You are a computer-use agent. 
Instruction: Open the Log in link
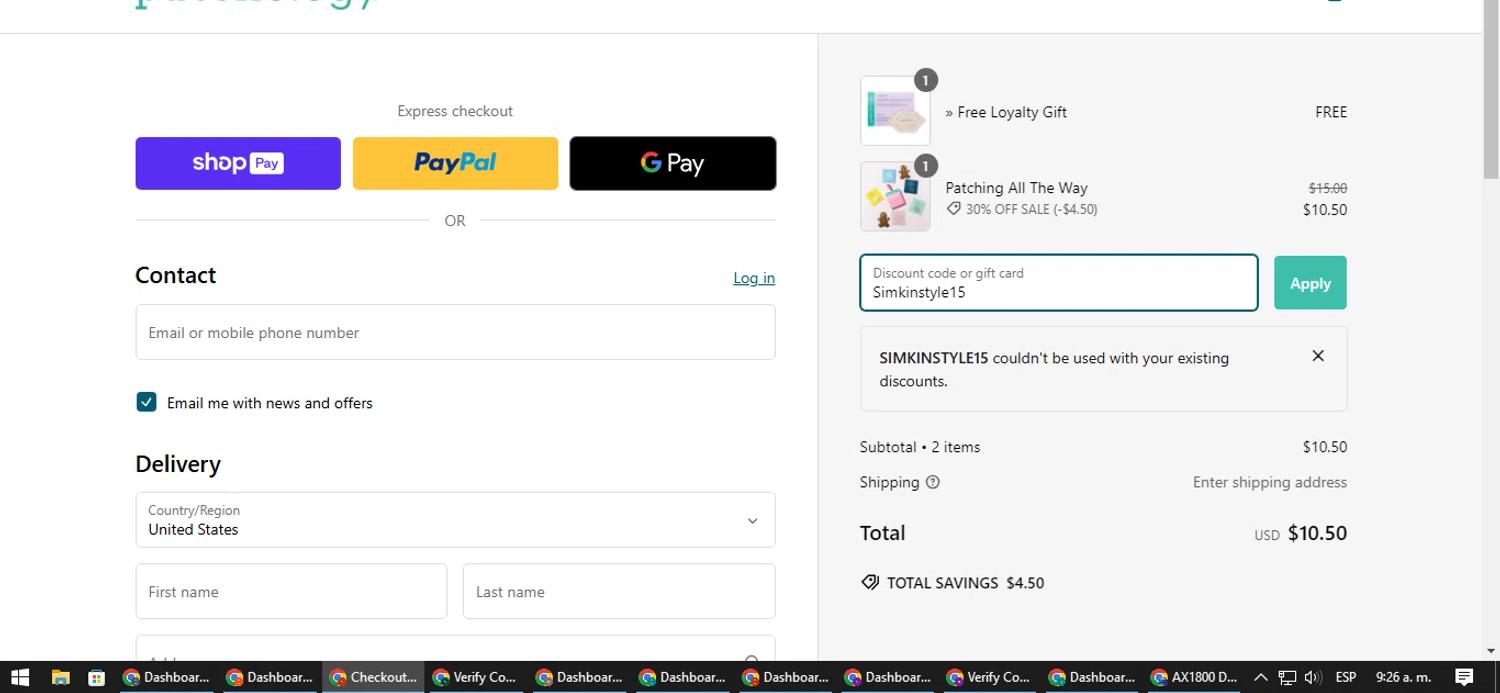point(754,278)
